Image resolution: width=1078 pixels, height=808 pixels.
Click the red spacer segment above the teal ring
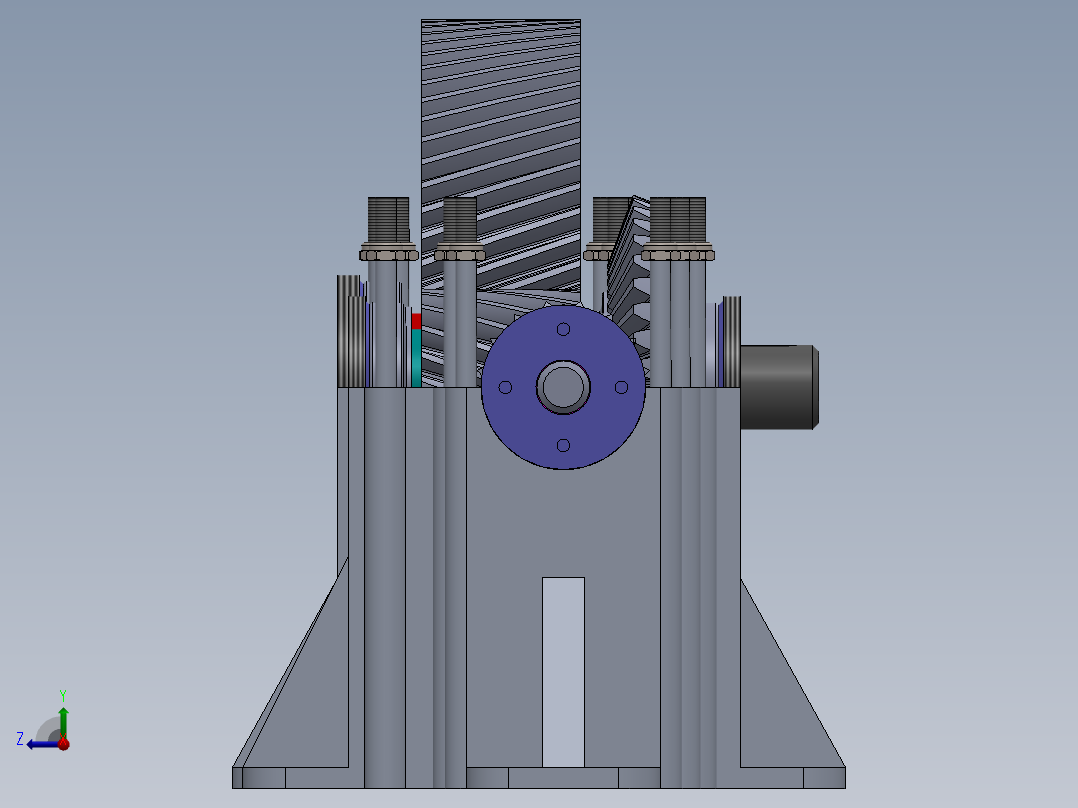[418, 320]
